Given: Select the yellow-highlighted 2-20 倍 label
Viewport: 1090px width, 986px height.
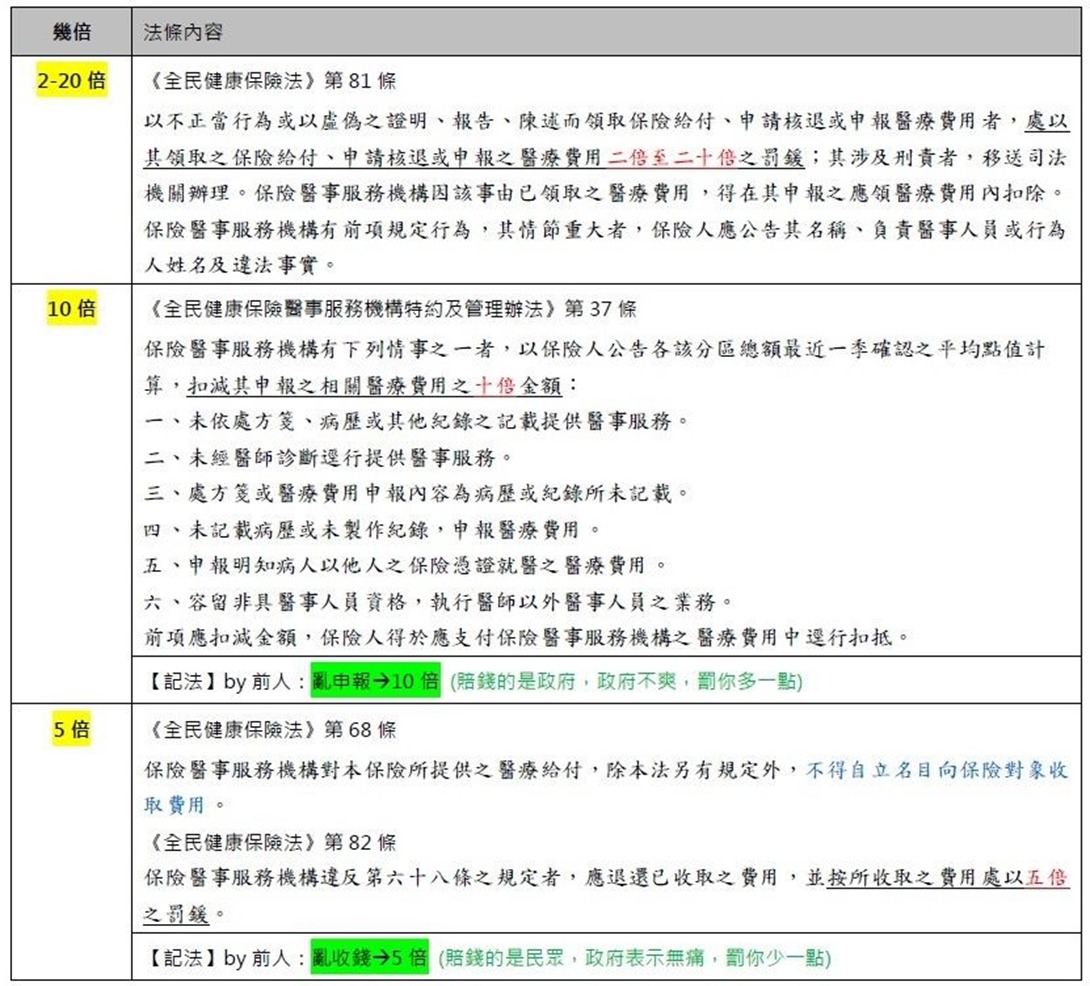Looking at the screenshot, I should tap(70, 81).
